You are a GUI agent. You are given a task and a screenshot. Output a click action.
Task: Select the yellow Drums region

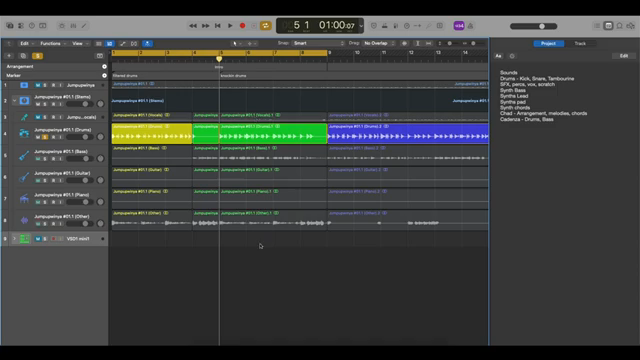(x=152, y=133)
